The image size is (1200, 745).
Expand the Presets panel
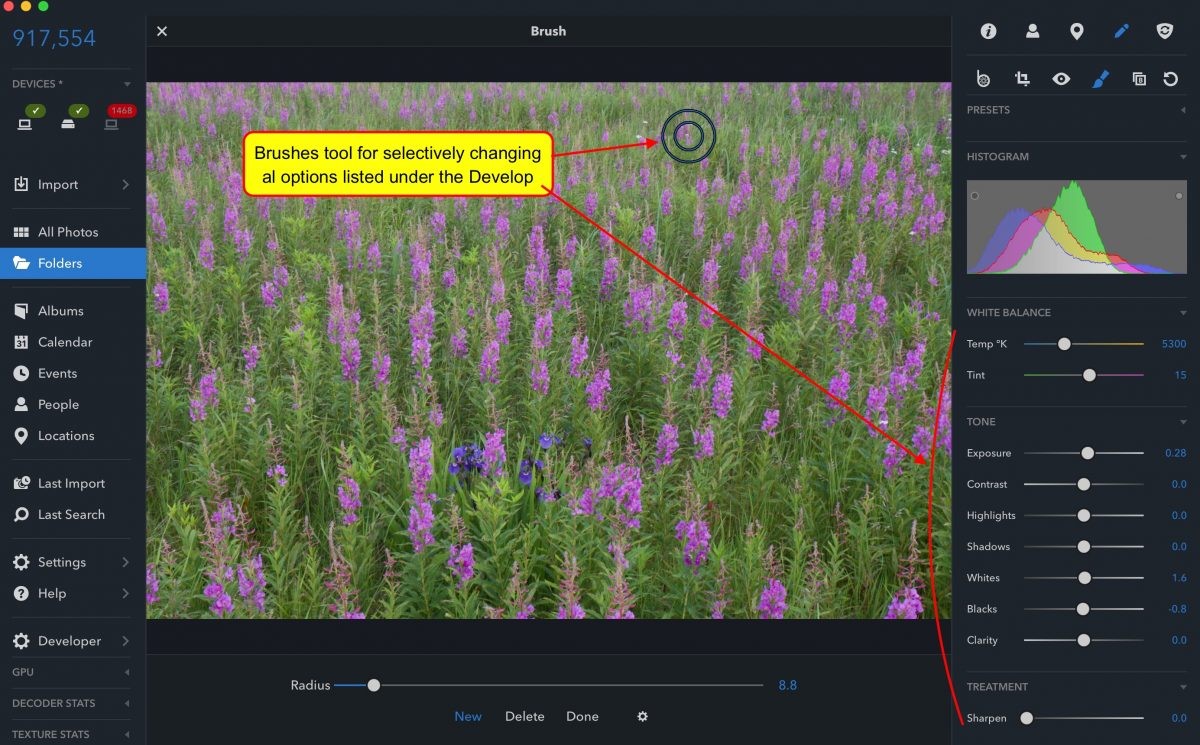(1183, 110)
